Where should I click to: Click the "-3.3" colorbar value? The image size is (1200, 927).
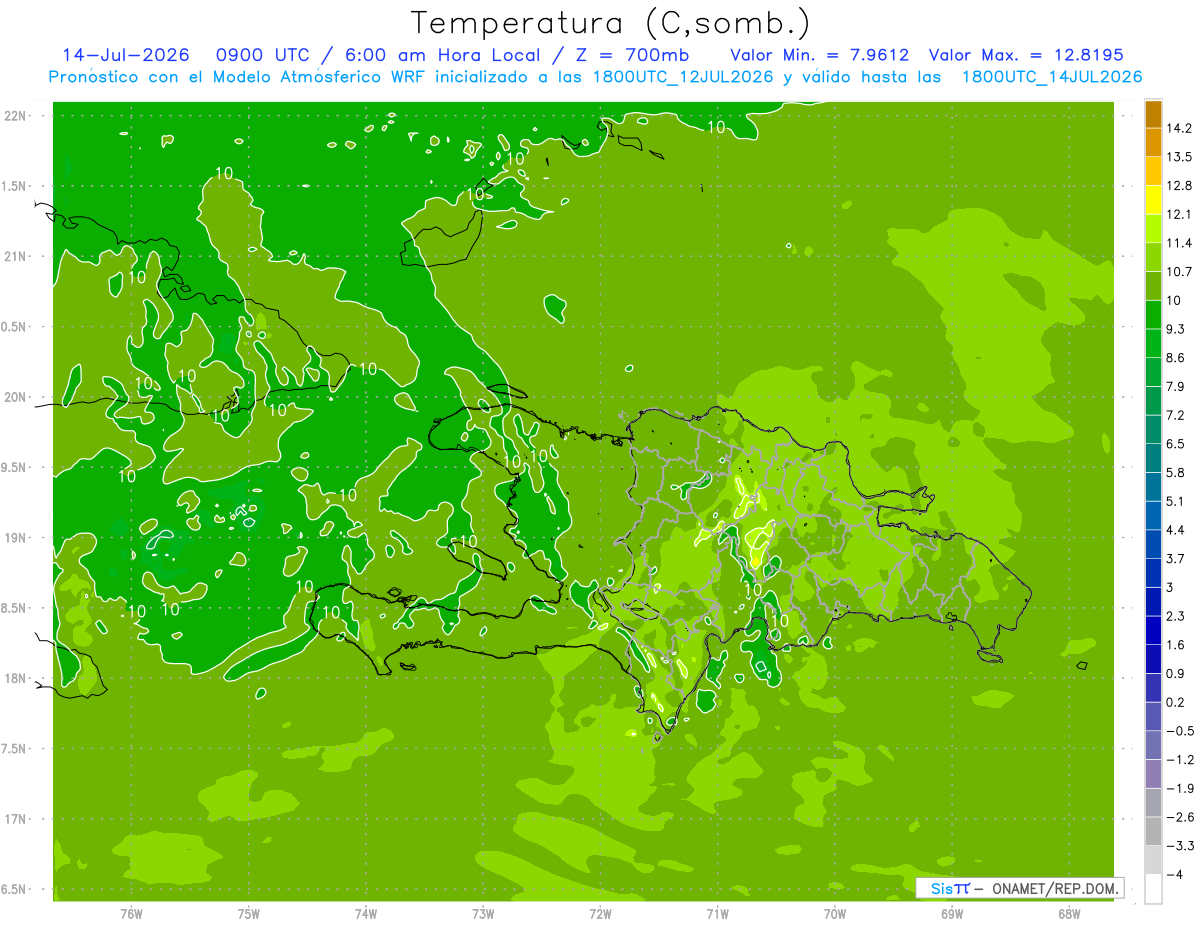[x=1179, y=845]
